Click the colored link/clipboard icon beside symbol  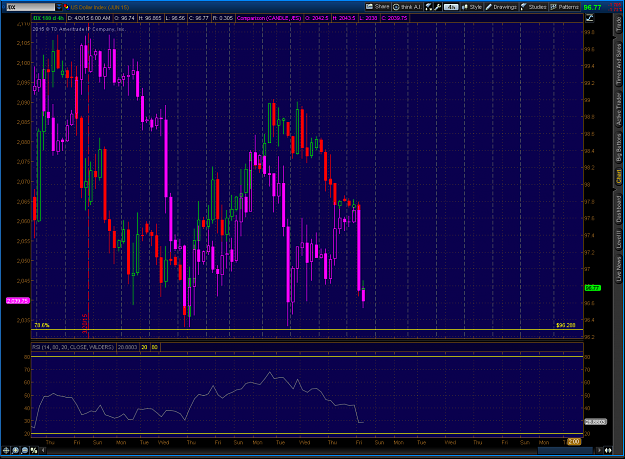[x=66, y=7]
